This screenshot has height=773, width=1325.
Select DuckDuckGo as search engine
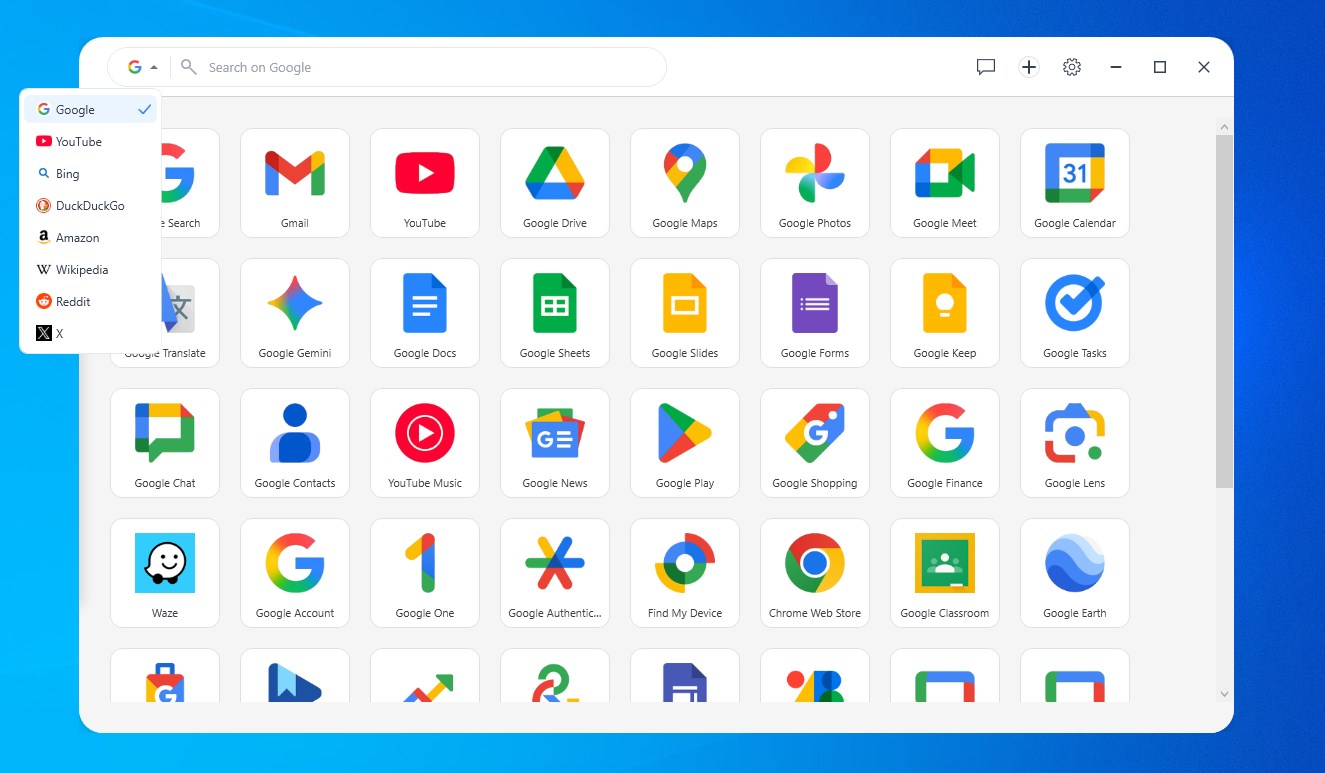(91, 206)
